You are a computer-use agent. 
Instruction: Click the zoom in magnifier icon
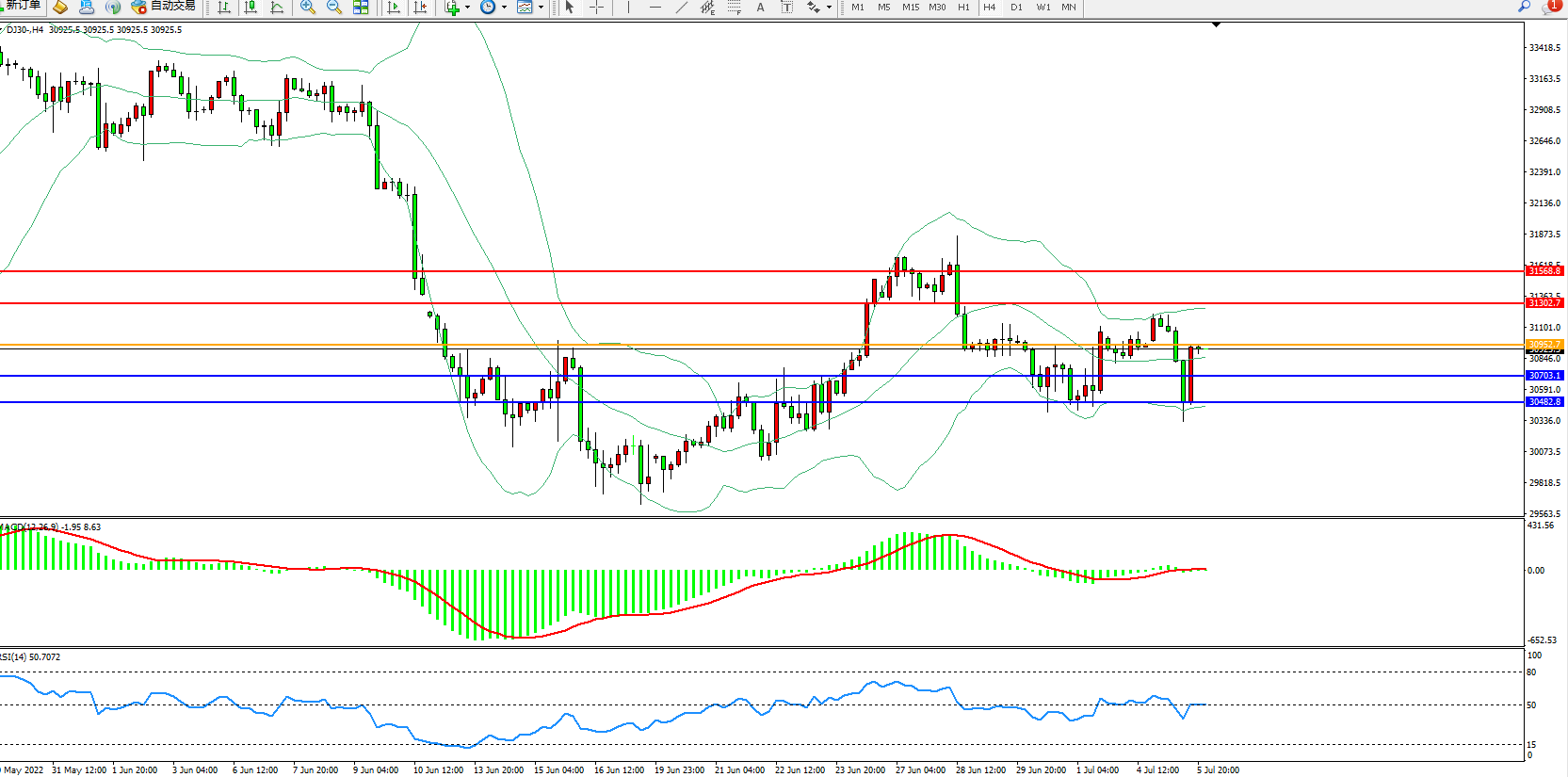click(307, 8)
